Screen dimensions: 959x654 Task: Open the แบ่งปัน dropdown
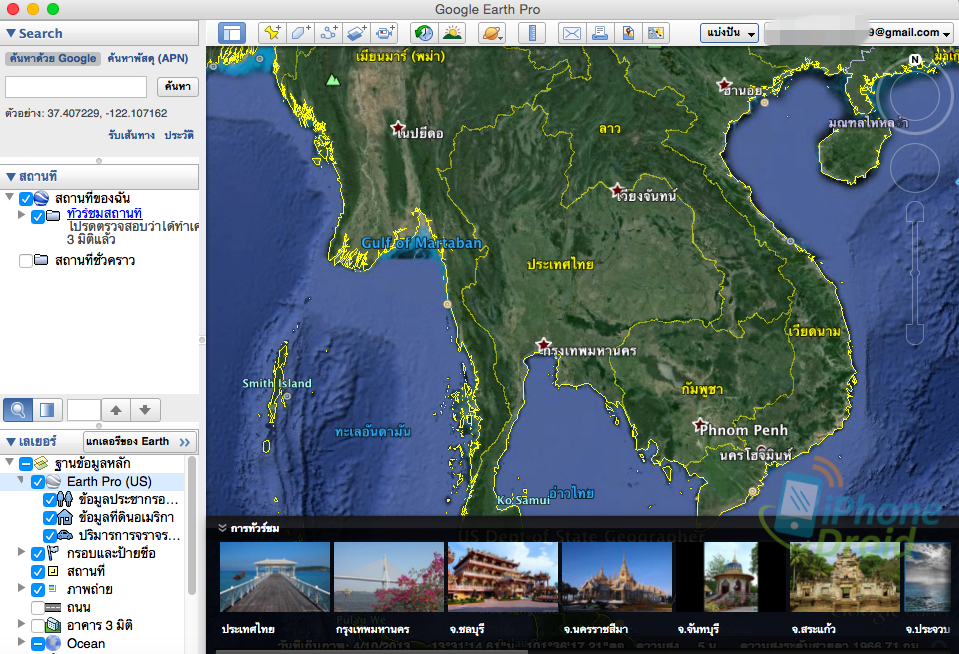[730, 33]
